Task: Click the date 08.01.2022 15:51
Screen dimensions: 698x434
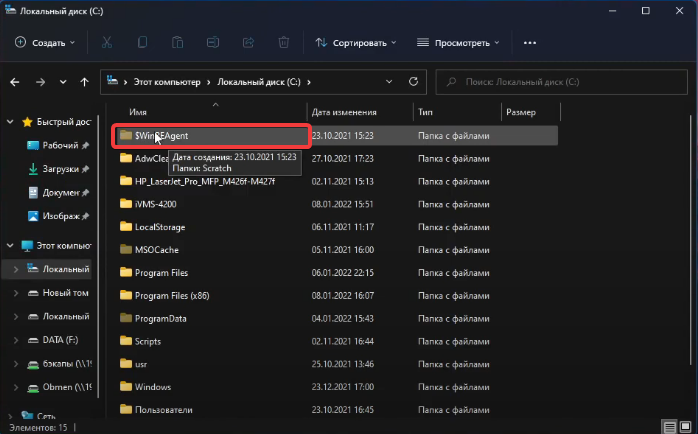Action: click(x=342, y=204)
